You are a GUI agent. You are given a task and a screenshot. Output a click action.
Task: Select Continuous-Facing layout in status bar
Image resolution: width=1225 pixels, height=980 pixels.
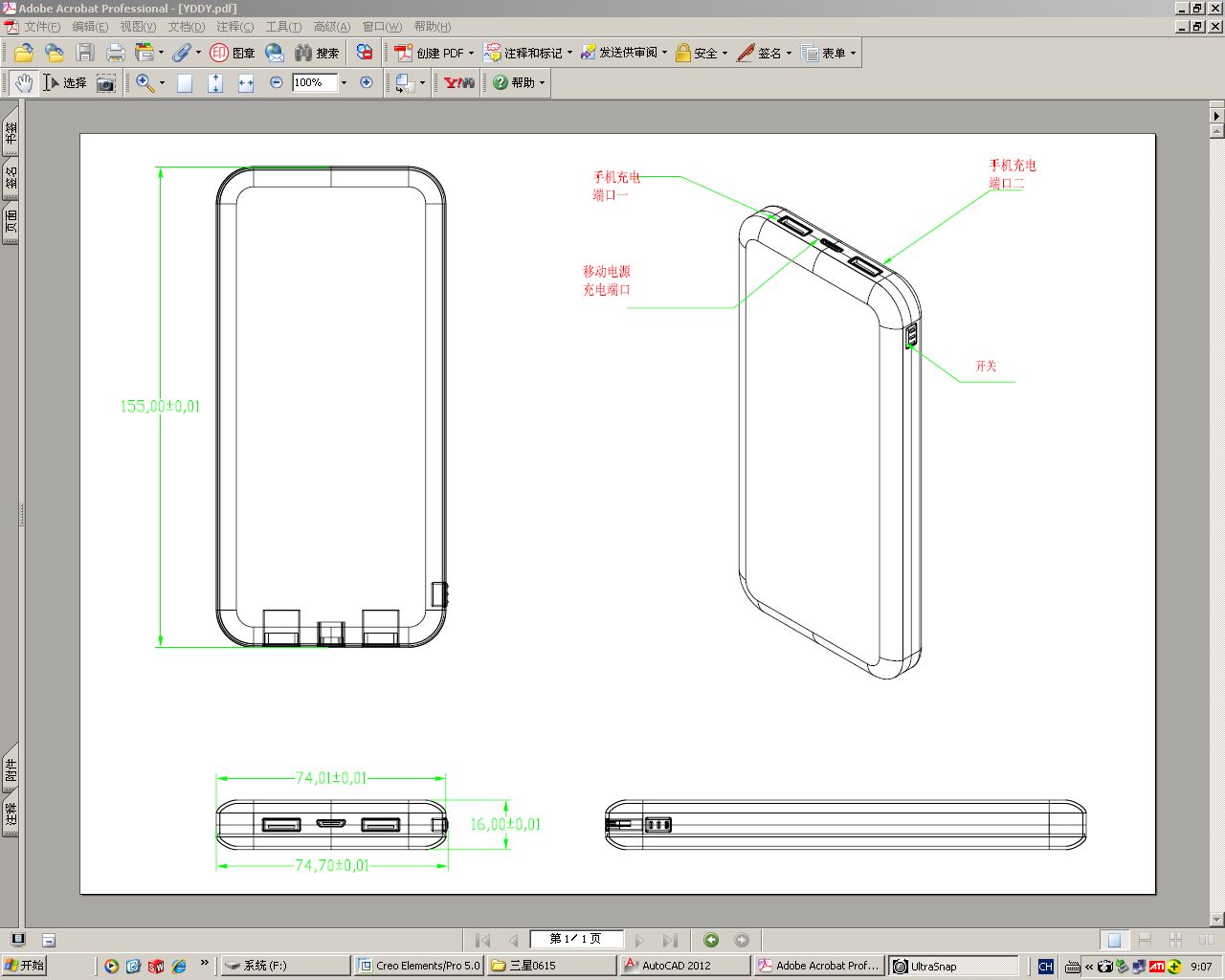(x=1175, y=941)
